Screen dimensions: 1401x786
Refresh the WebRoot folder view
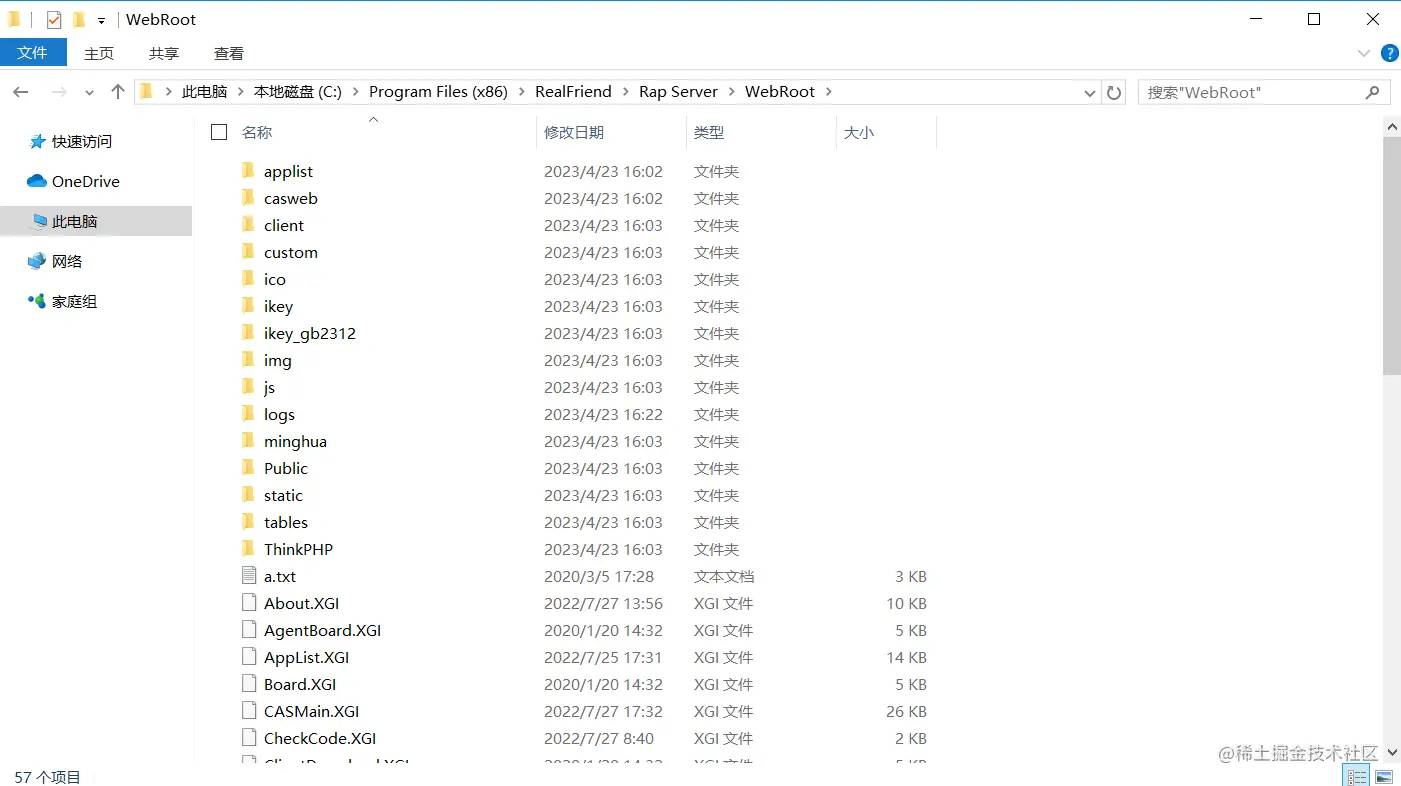[x=1114, y=92]
